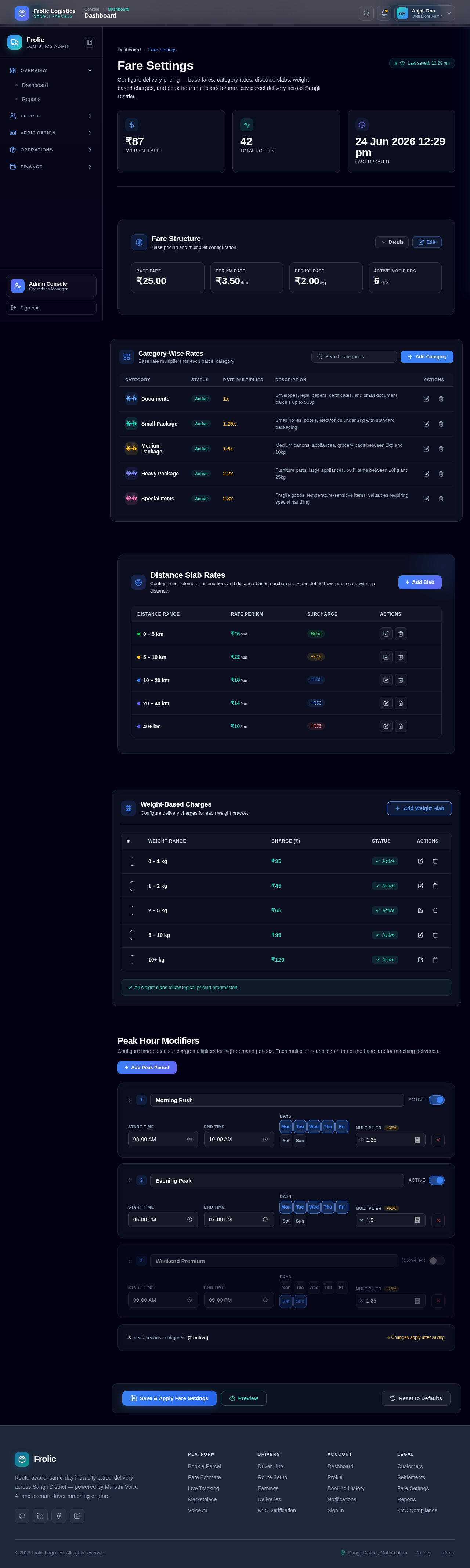Delete the Small Package category
The height and width of the screenshot is (1568, 470).
(x=441, y=424)
